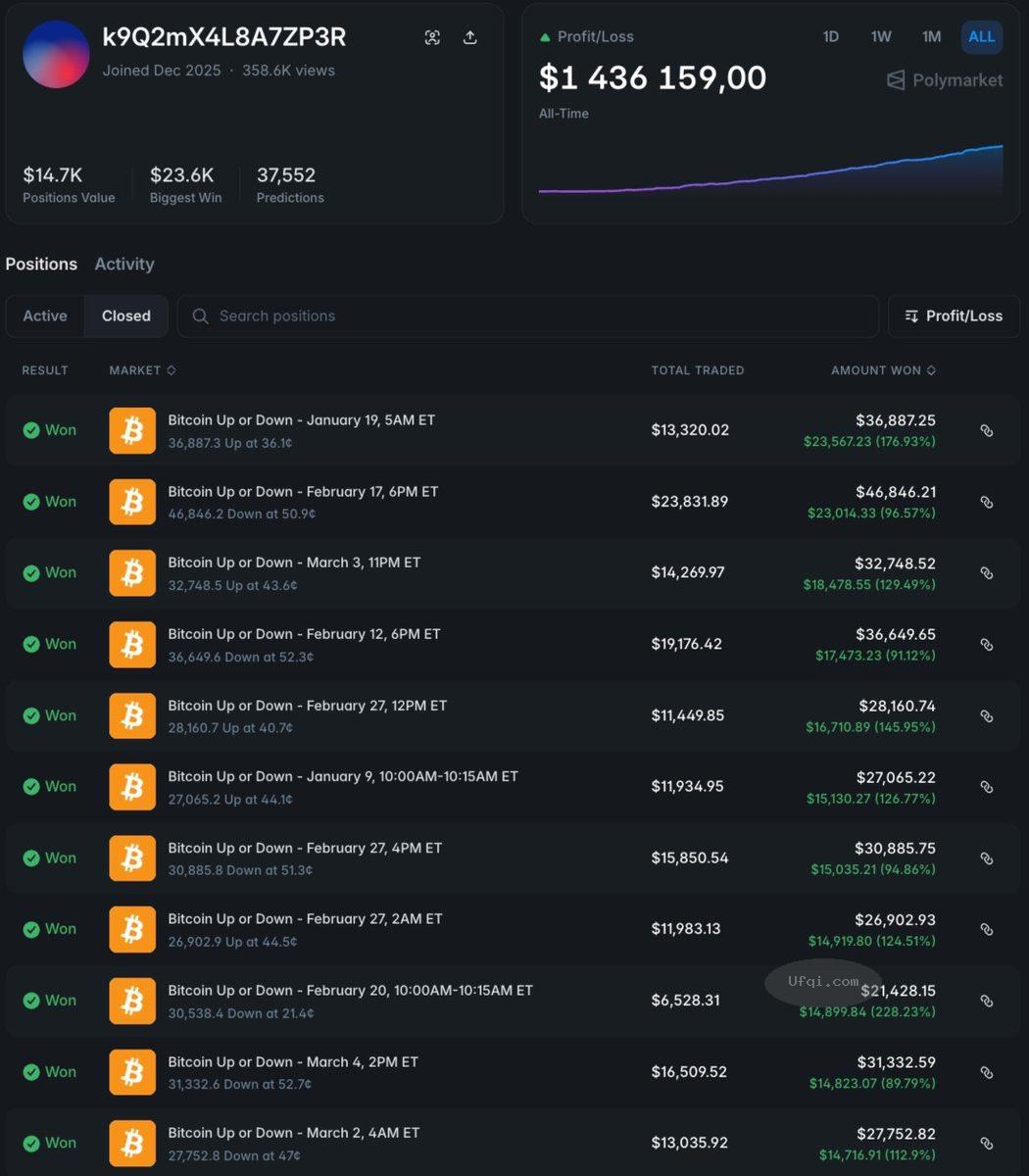This screenshot has height=1176, width=1029.
Task: Click the Bitcoin icon on the January 19 market
Action: (132, 430)
